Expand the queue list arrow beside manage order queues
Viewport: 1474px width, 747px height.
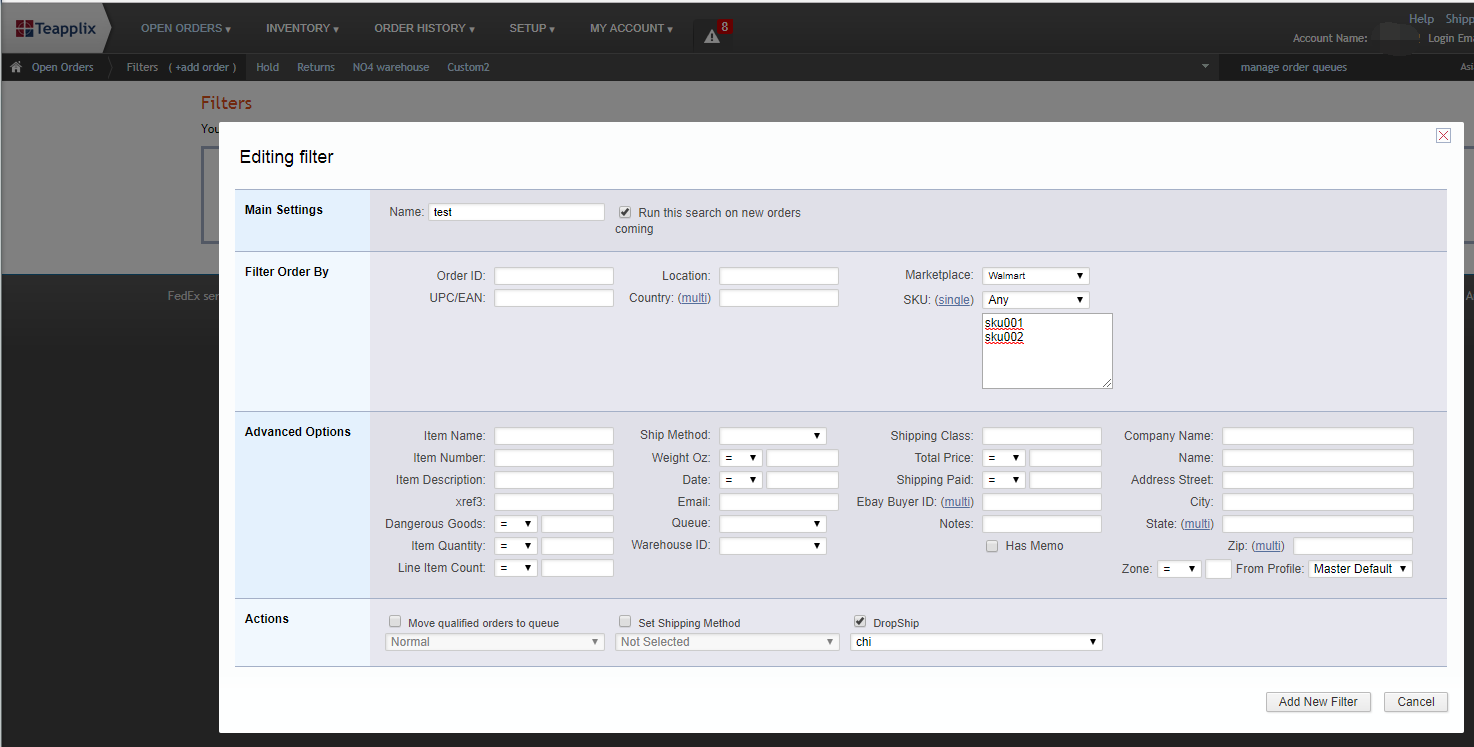[x=1205, y=67]
